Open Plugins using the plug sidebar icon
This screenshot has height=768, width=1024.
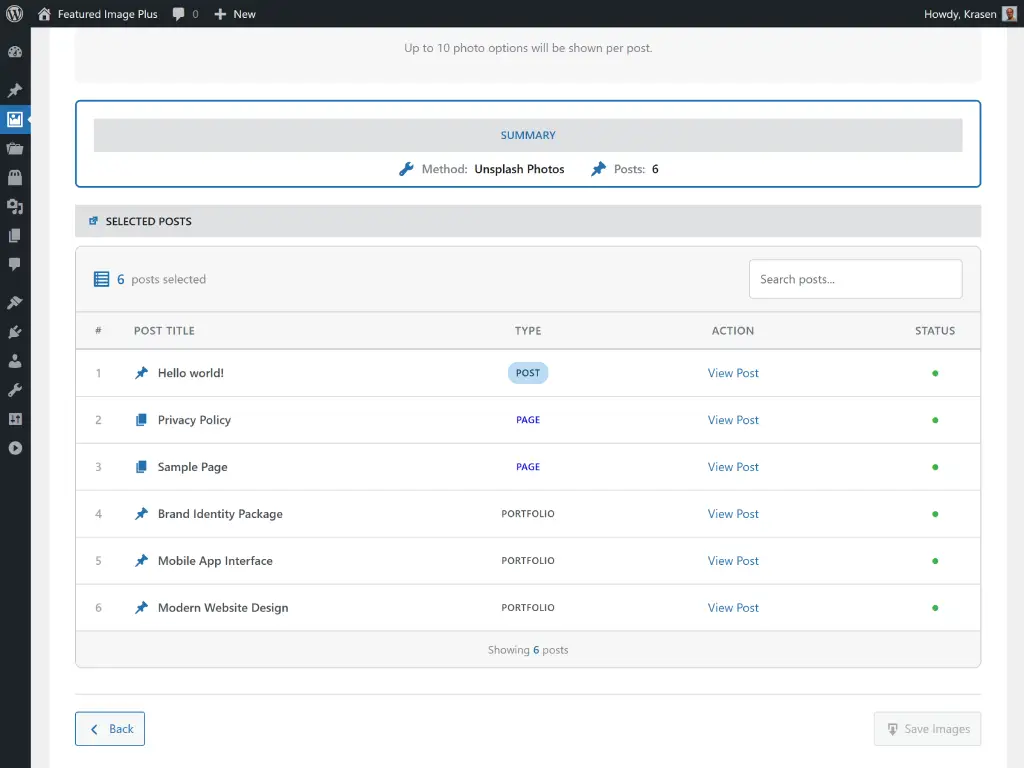(x=15, y=331)
